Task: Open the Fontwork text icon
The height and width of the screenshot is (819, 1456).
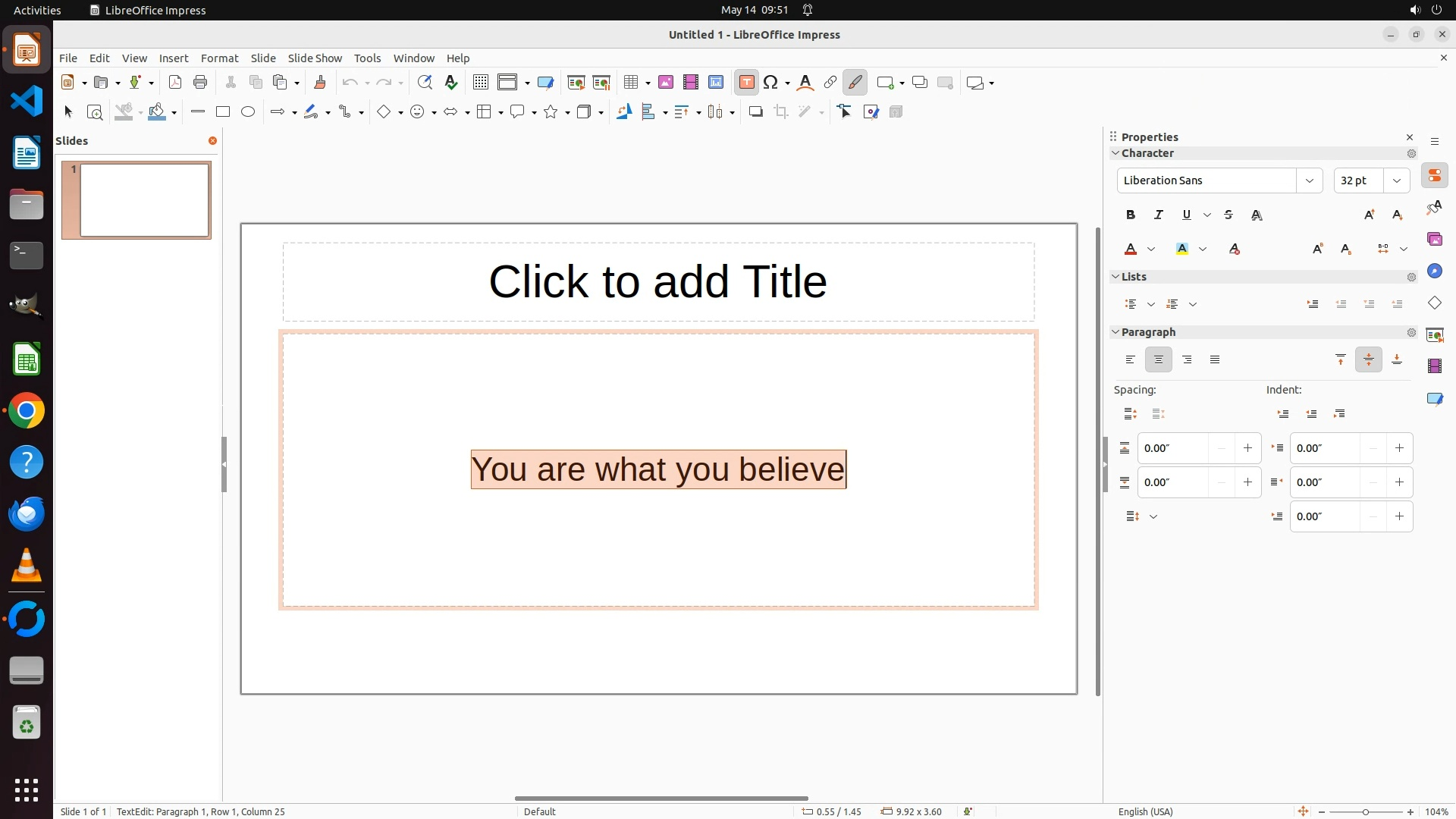Action: click(805, 83)
